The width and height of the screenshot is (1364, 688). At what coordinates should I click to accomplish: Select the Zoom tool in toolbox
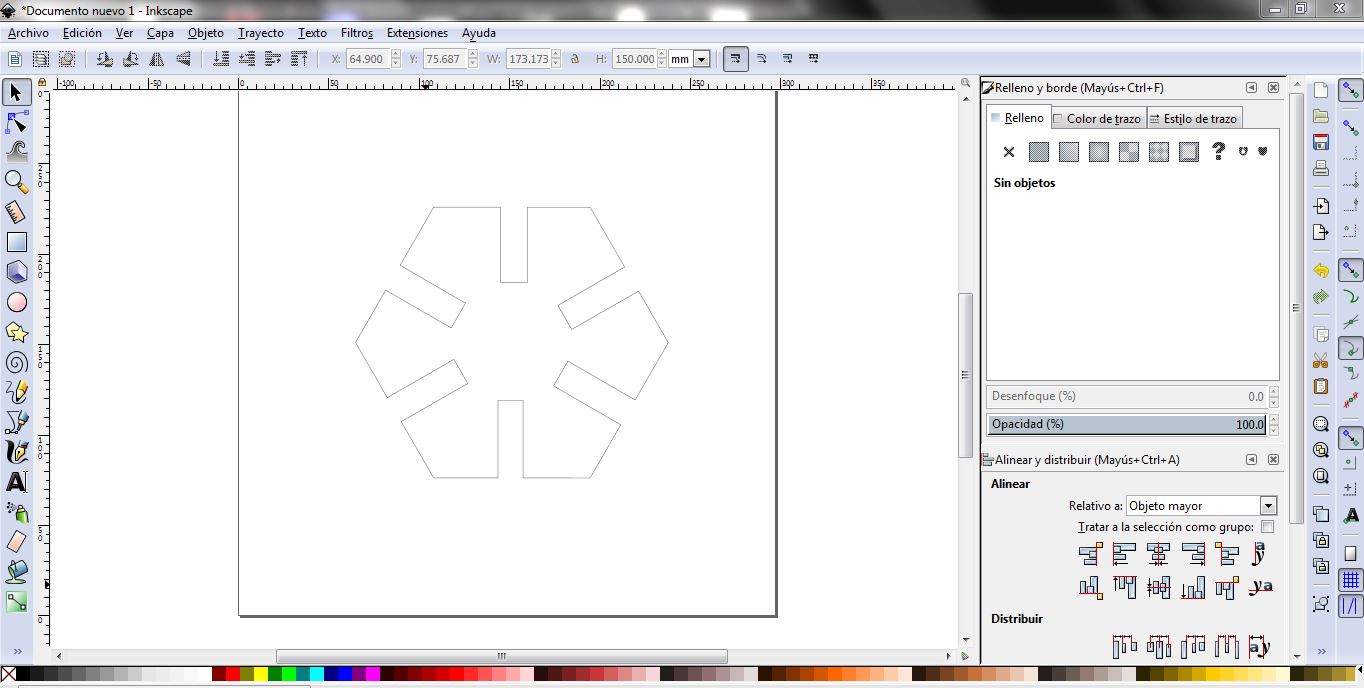(16, 182)
